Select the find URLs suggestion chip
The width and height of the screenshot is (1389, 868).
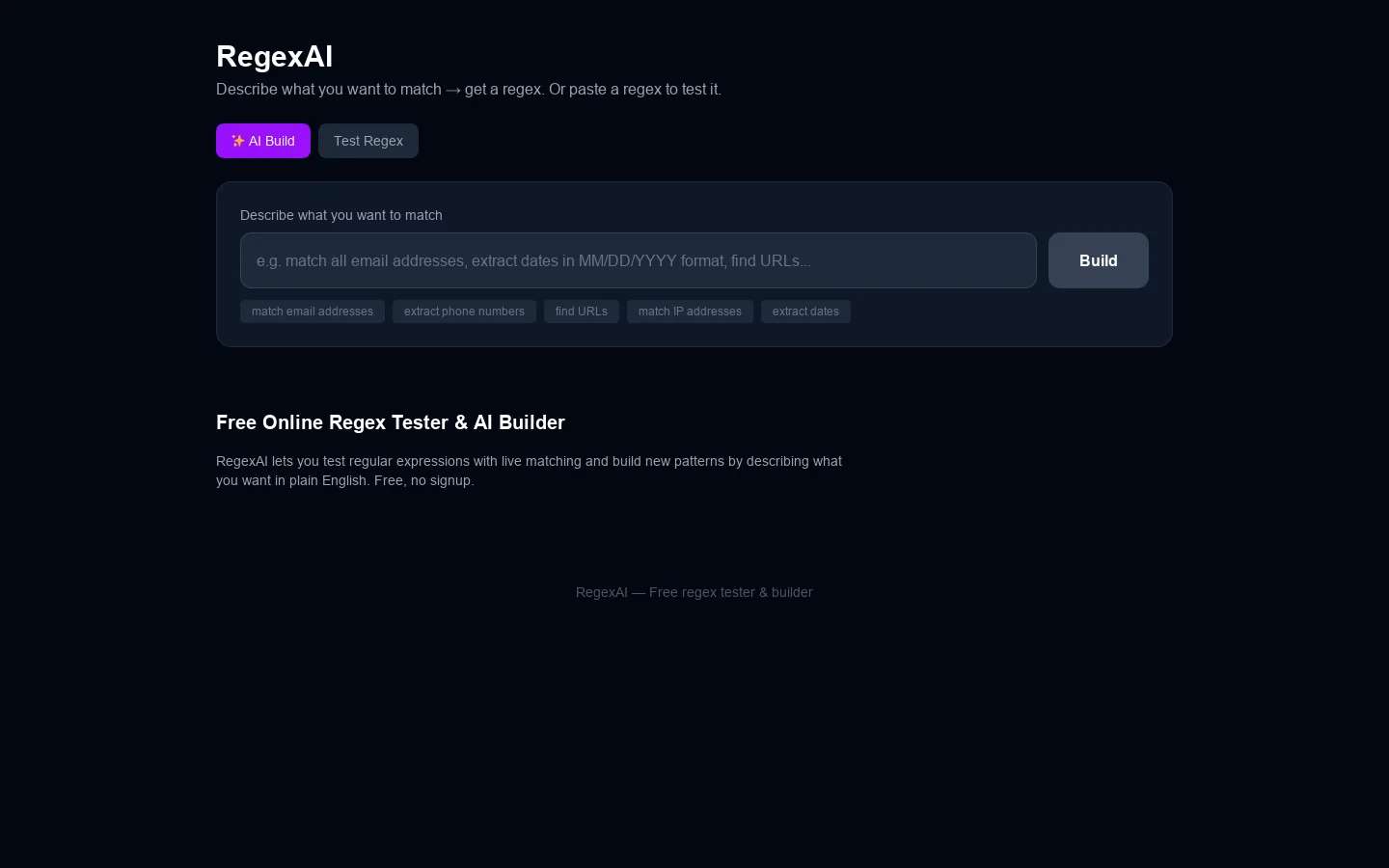click(582, 312)
